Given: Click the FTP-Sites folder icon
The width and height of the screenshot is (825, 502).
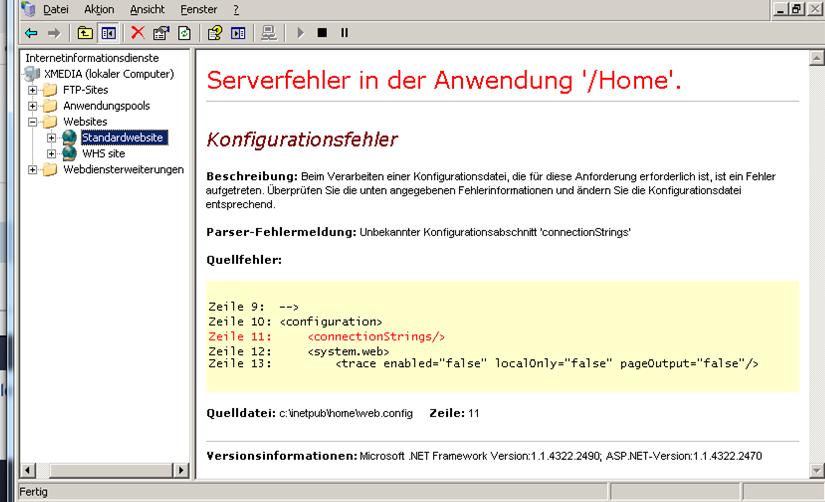Looking at the screenshot, I should coord(50,90).
